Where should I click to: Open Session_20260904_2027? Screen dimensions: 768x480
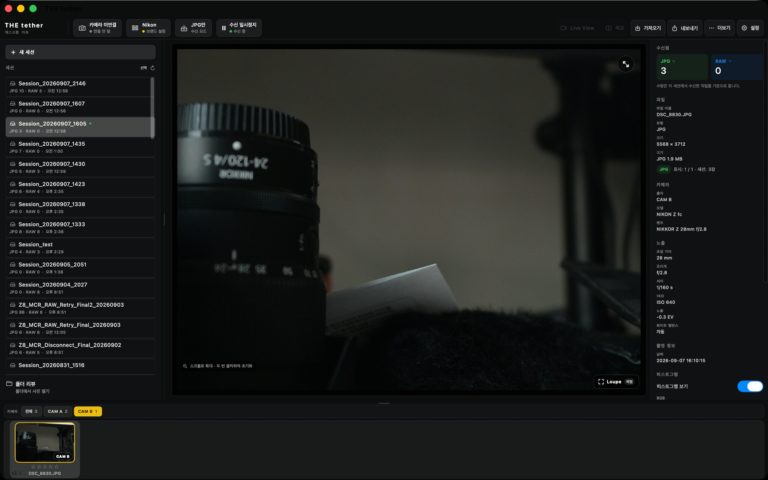pyautogui.click(x=78, y=288)
